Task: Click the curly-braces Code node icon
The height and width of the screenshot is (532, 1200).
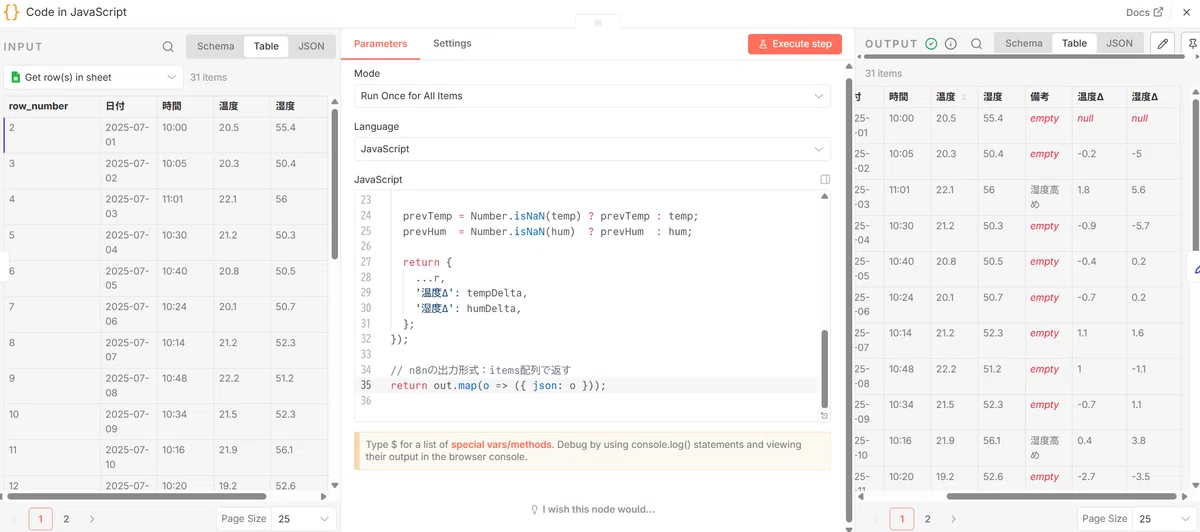Action: coord(11,13)
